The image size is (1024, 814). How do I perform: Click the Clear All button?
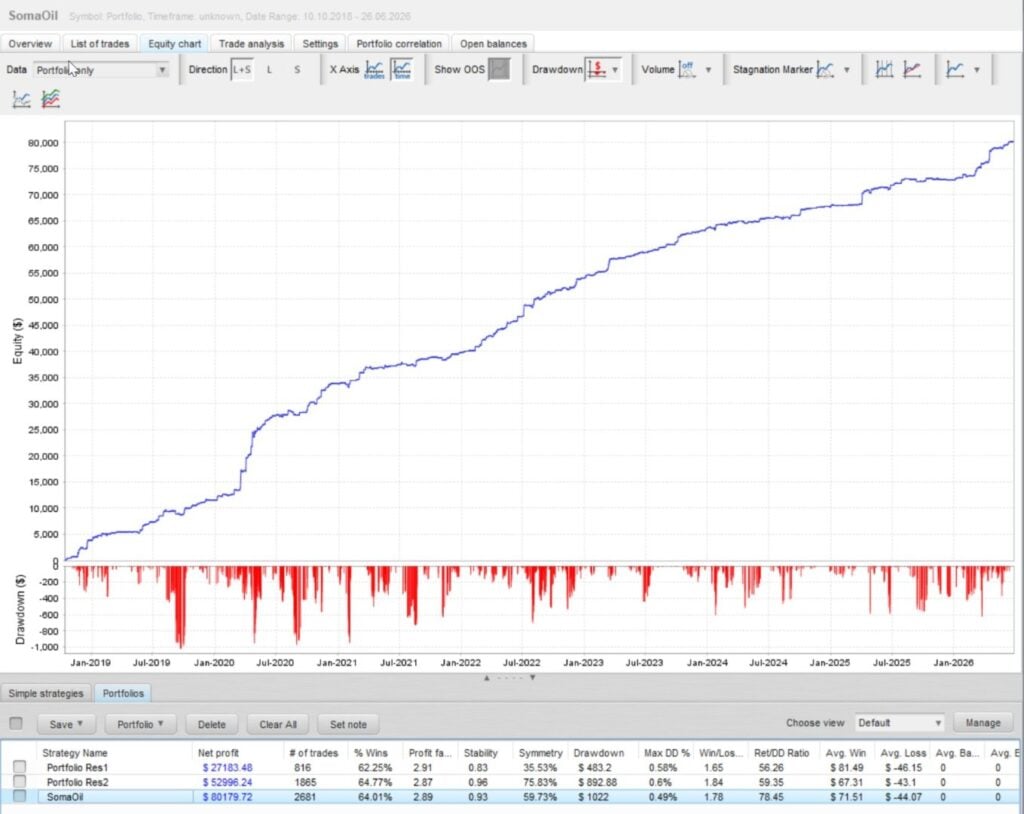coord(278,724)
